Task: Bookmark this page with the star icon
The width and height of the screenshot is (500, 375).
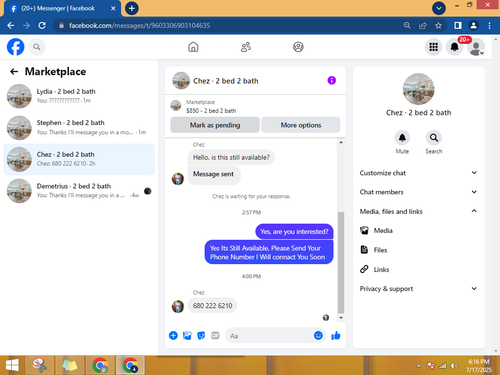Action: (x=438, y=25)
